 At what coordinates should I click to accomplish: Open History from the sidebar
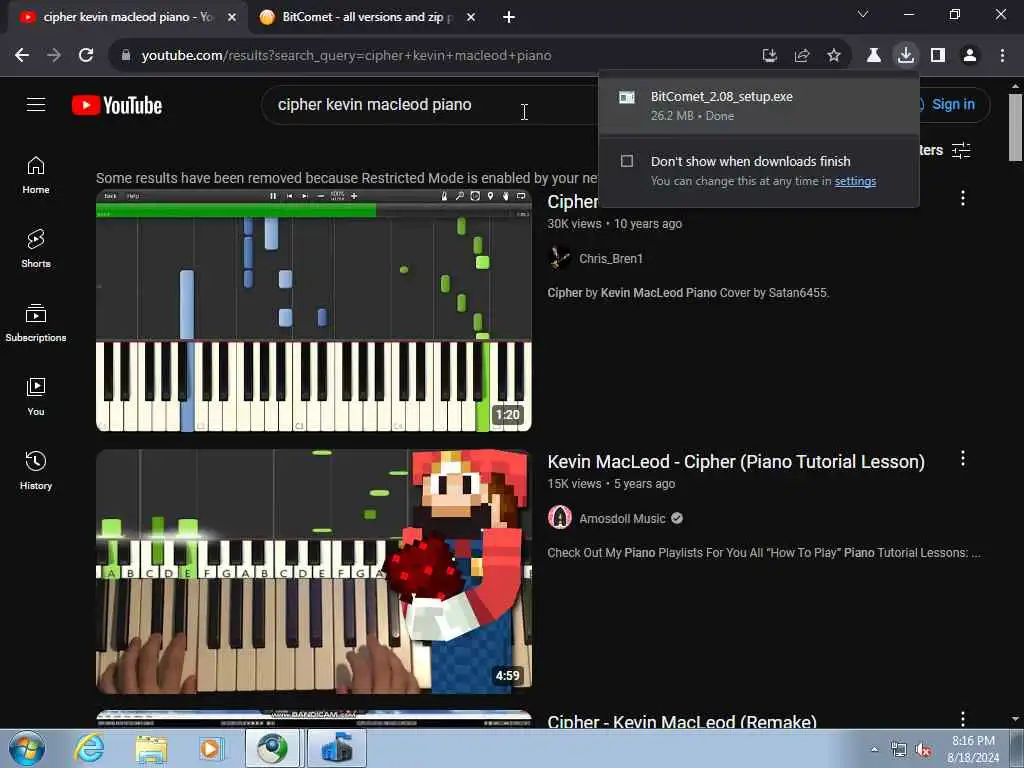coord(36,471)
